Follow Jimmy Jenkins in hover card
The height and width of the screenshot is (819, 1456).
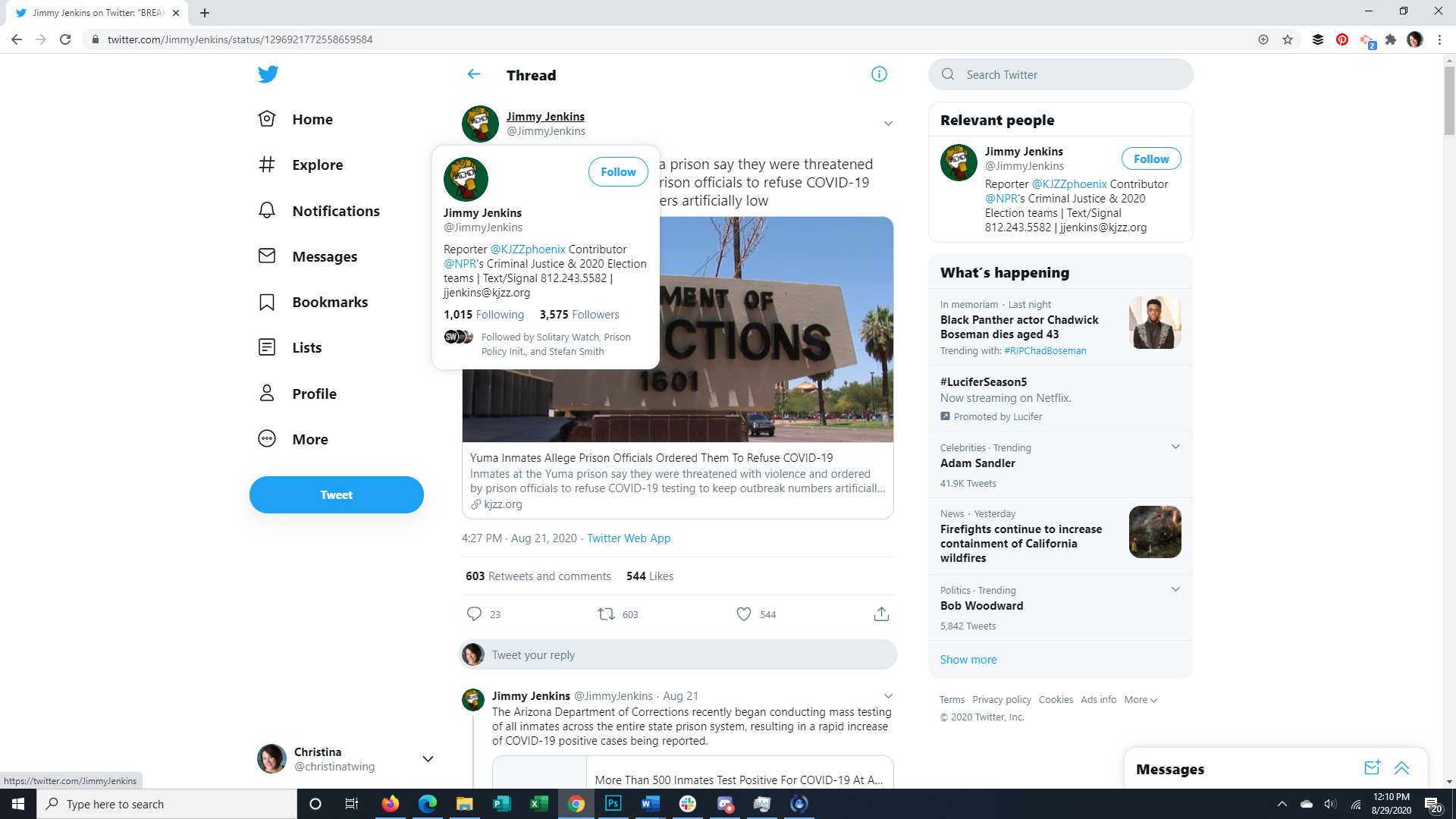click(617, 172)
